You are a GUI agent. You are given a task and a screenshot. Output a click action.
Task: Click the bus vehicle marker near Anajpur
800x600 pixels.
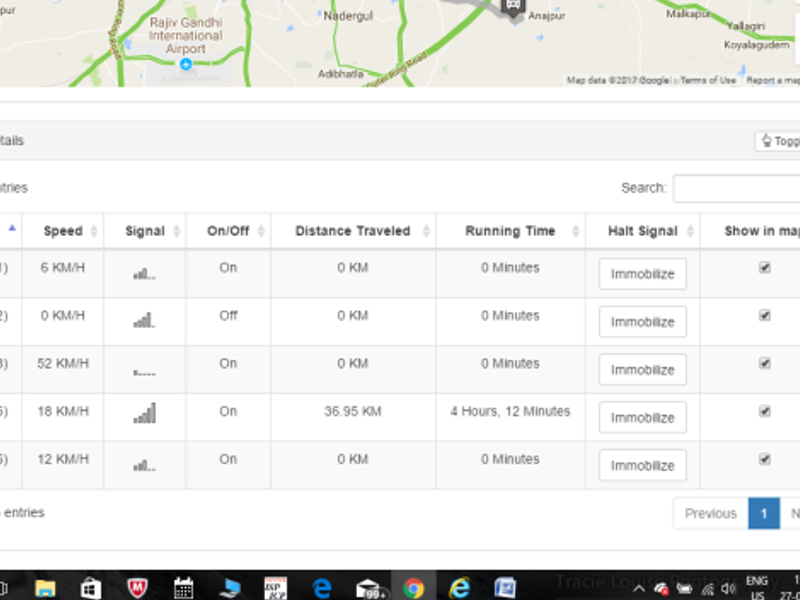(x=513, y=7)
